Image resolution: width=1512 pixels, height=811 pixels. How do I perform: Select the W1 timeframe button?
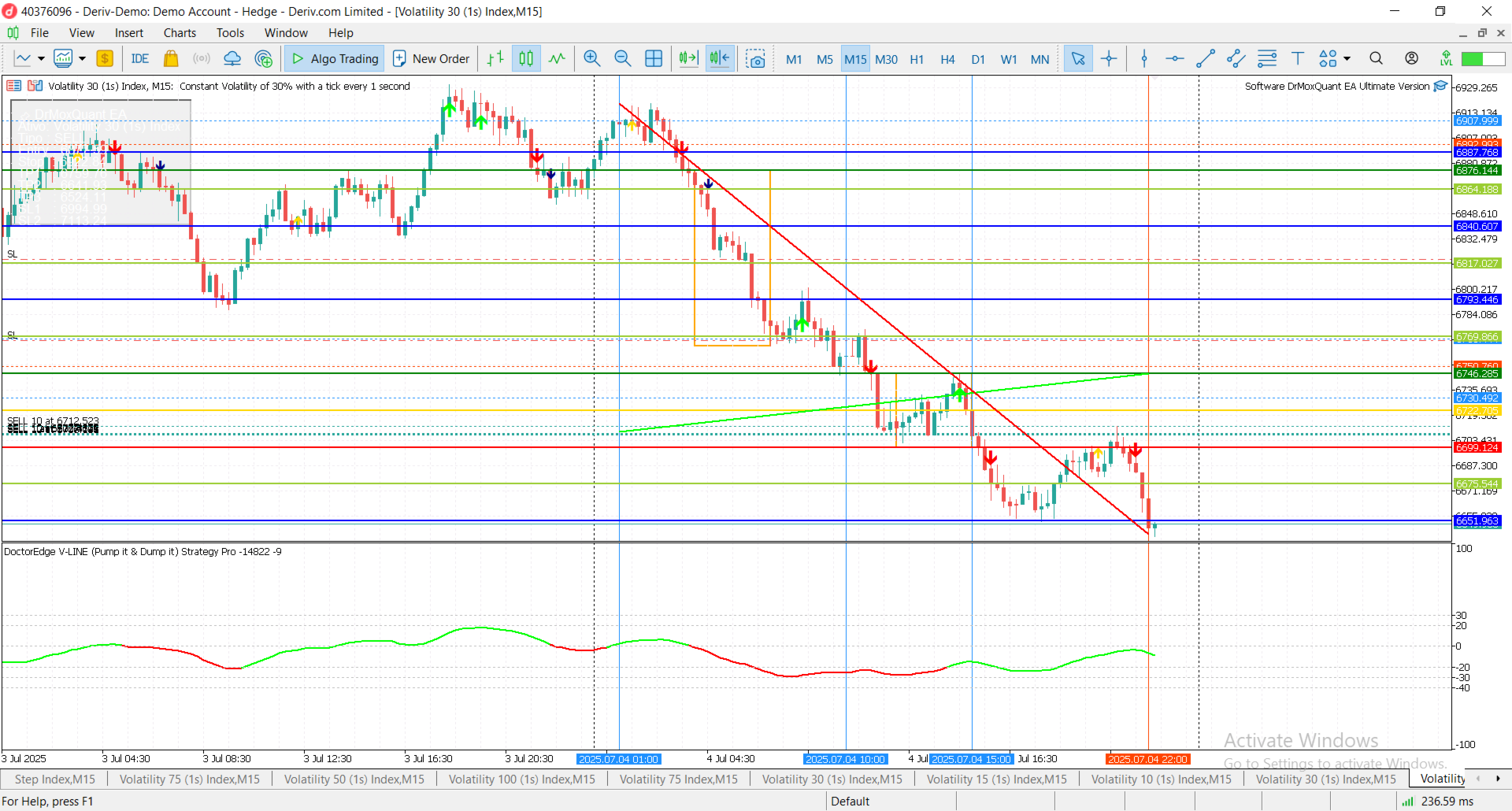pos(1009,59)
